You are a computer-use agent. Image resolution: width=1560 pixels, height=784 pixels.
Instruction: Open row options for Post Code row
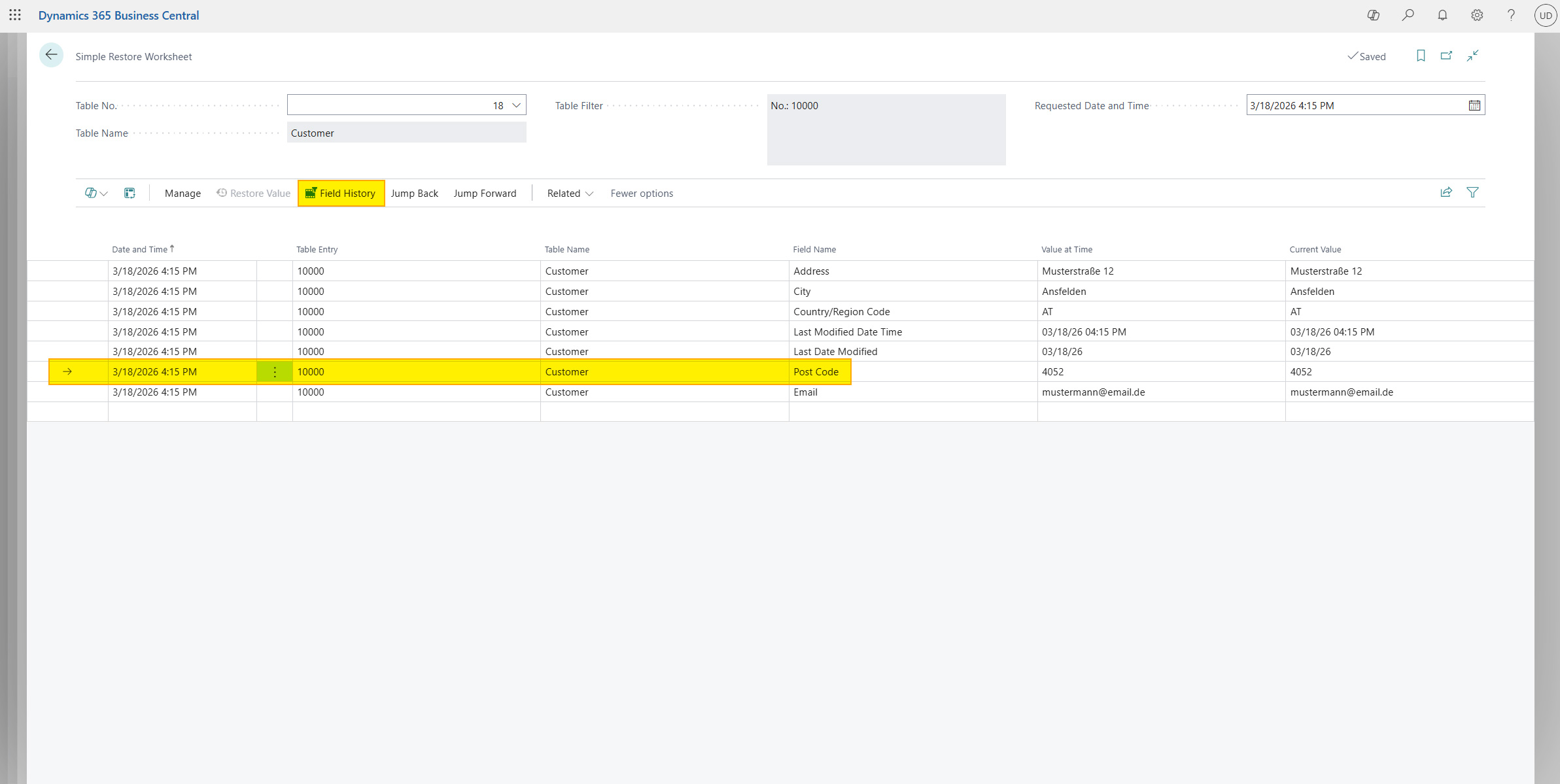pyautogui.click(x=275, y=372)
